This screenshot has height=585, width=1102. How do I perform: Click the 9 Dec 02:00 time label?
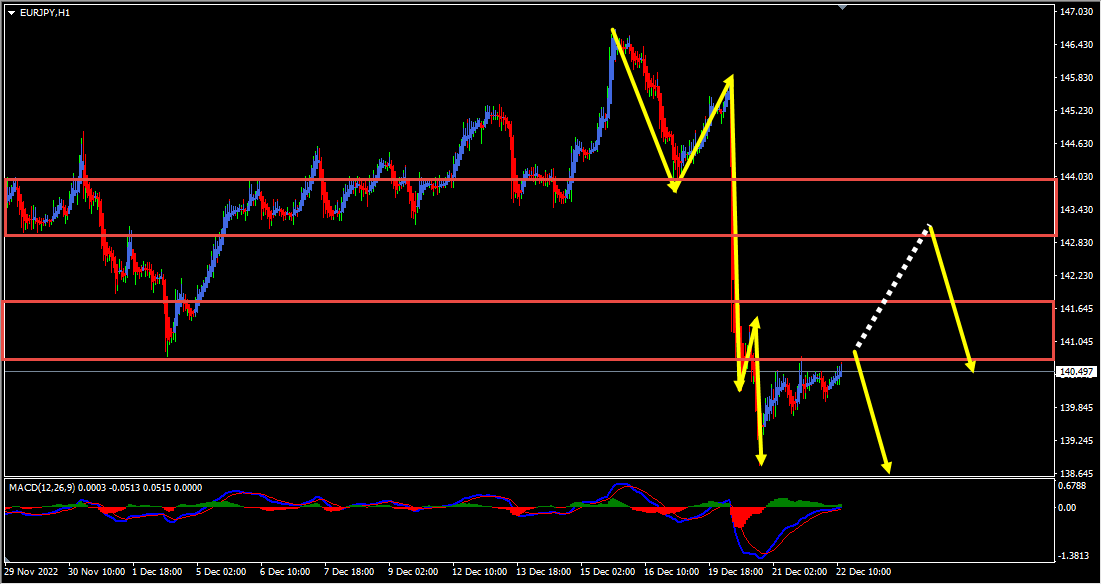tap(414, 572)
